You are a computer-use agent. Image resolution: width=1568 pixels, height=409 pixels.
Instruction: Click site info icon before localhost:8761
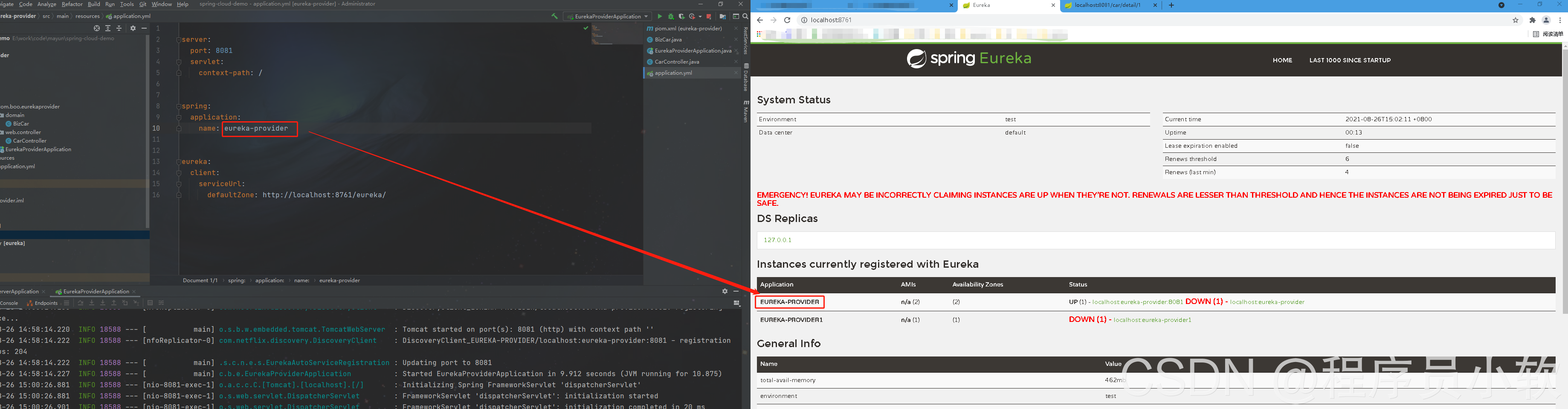[x=804, y=20]
